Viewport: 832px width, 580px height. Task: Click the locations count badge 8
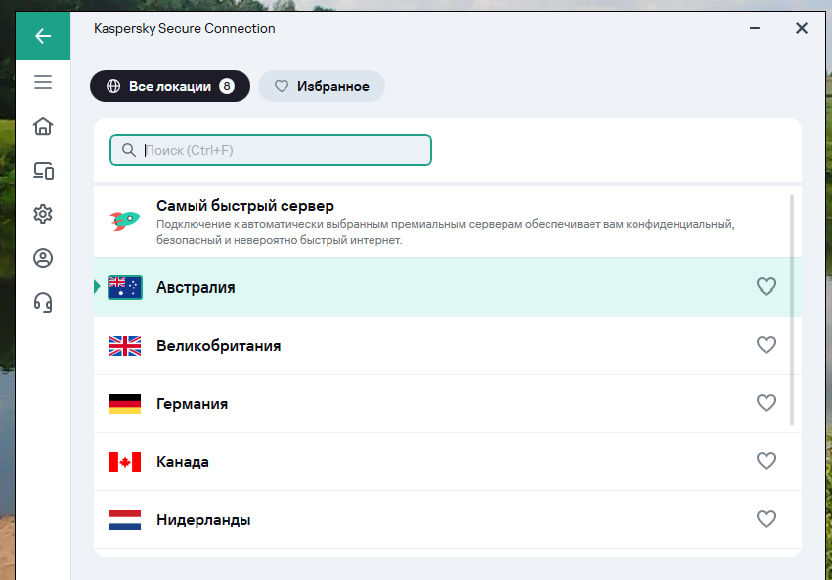point(227,86)
